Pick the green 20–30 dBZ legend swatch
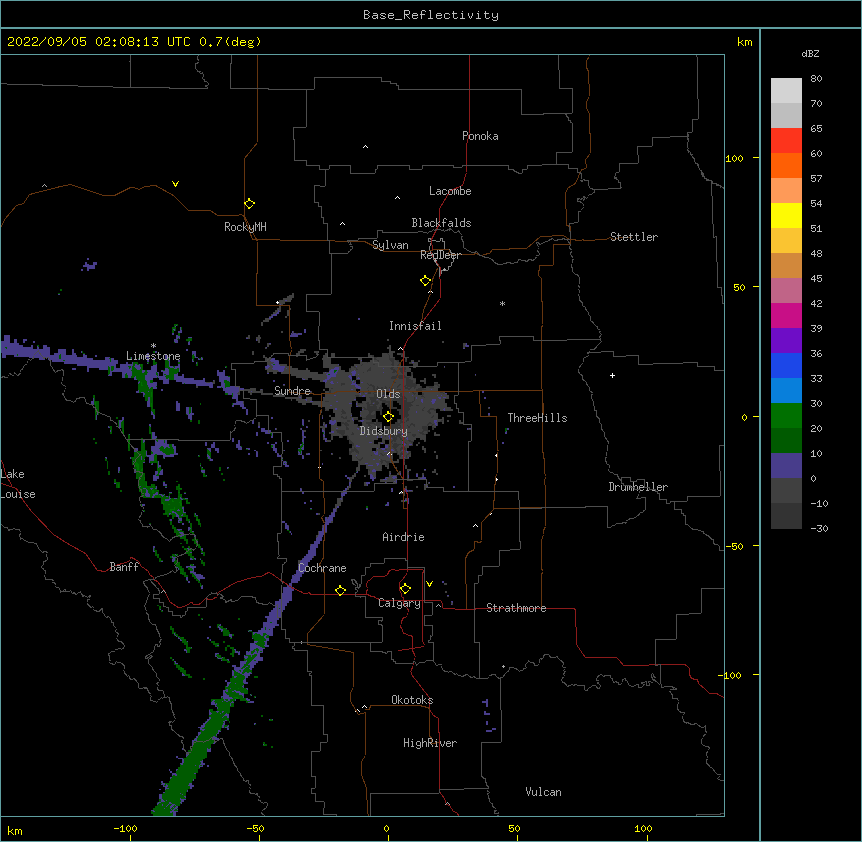This screenshot has width=862, height=842. 786,416
